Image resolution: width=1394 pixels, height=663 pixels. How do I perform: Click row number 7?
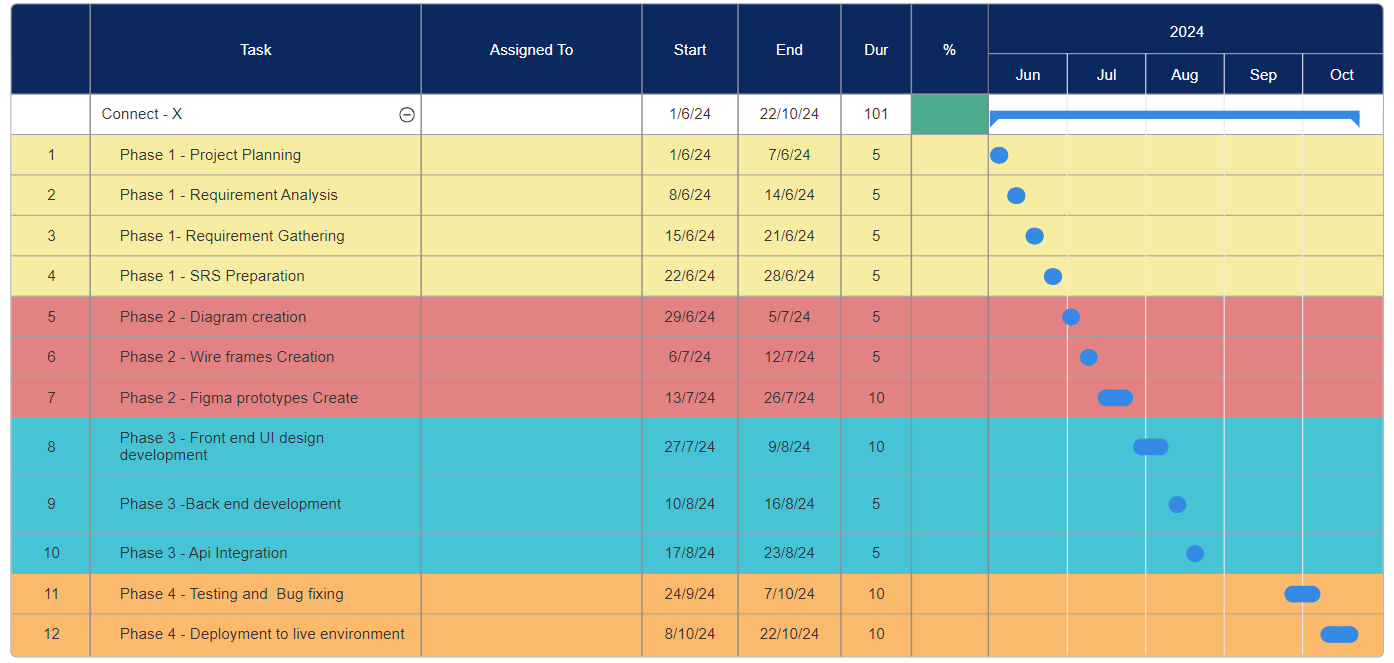tap(51, 398)
